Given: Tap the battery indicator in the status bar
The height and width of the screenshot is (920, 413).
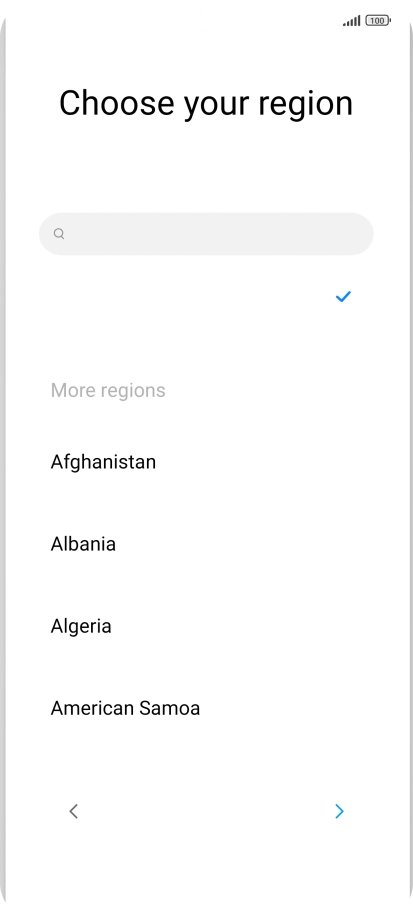Looking at the screenshot, I should tap(378, 21).
